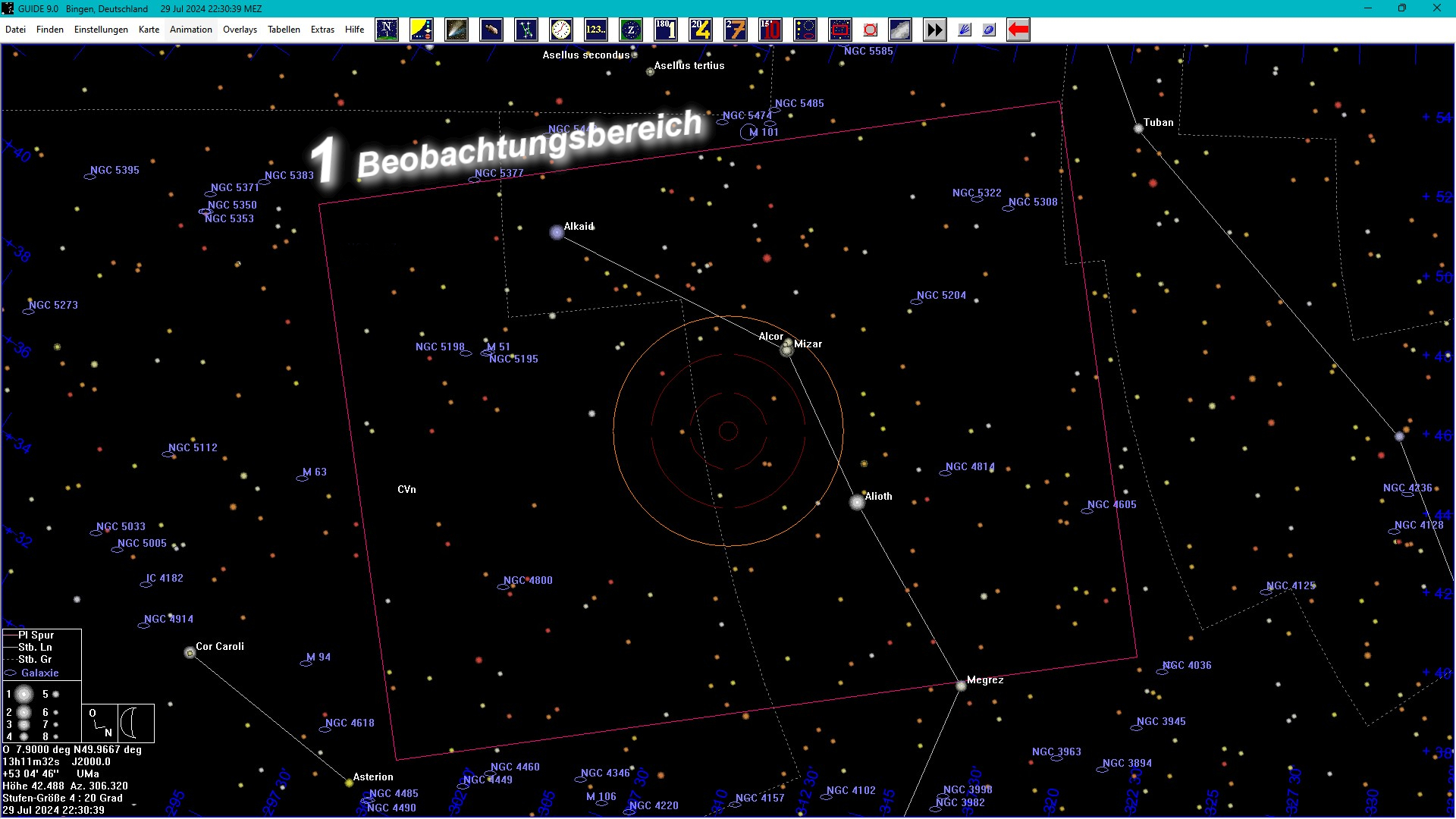Click the M 51 galaxy label
Viewport: 1456px width, 819px height.
(499, 347)
